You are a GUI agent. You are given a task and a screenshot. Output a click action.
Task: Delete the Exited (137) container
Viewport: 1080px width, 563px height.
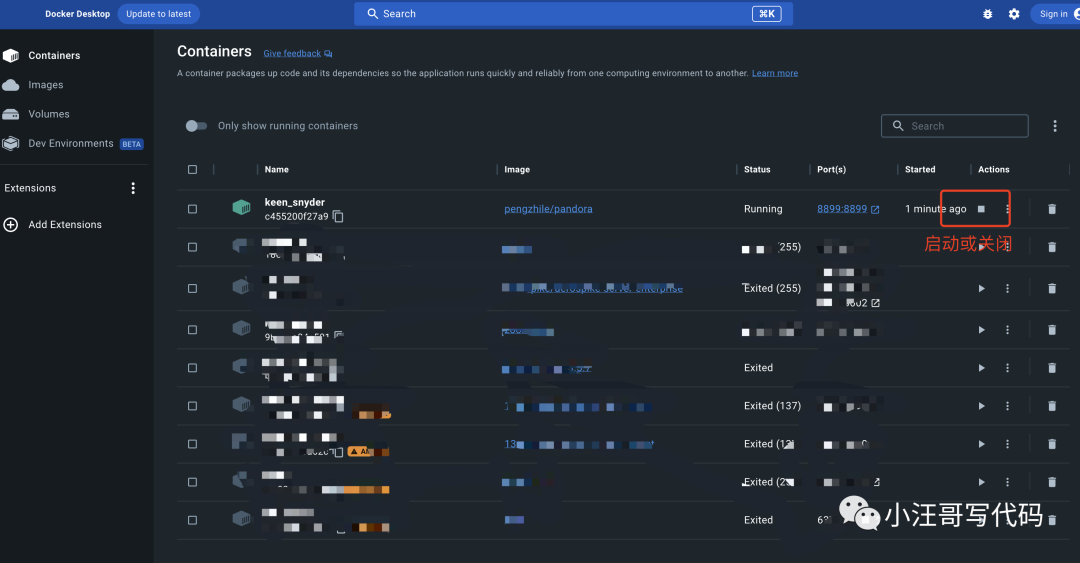coord(1051,406)
